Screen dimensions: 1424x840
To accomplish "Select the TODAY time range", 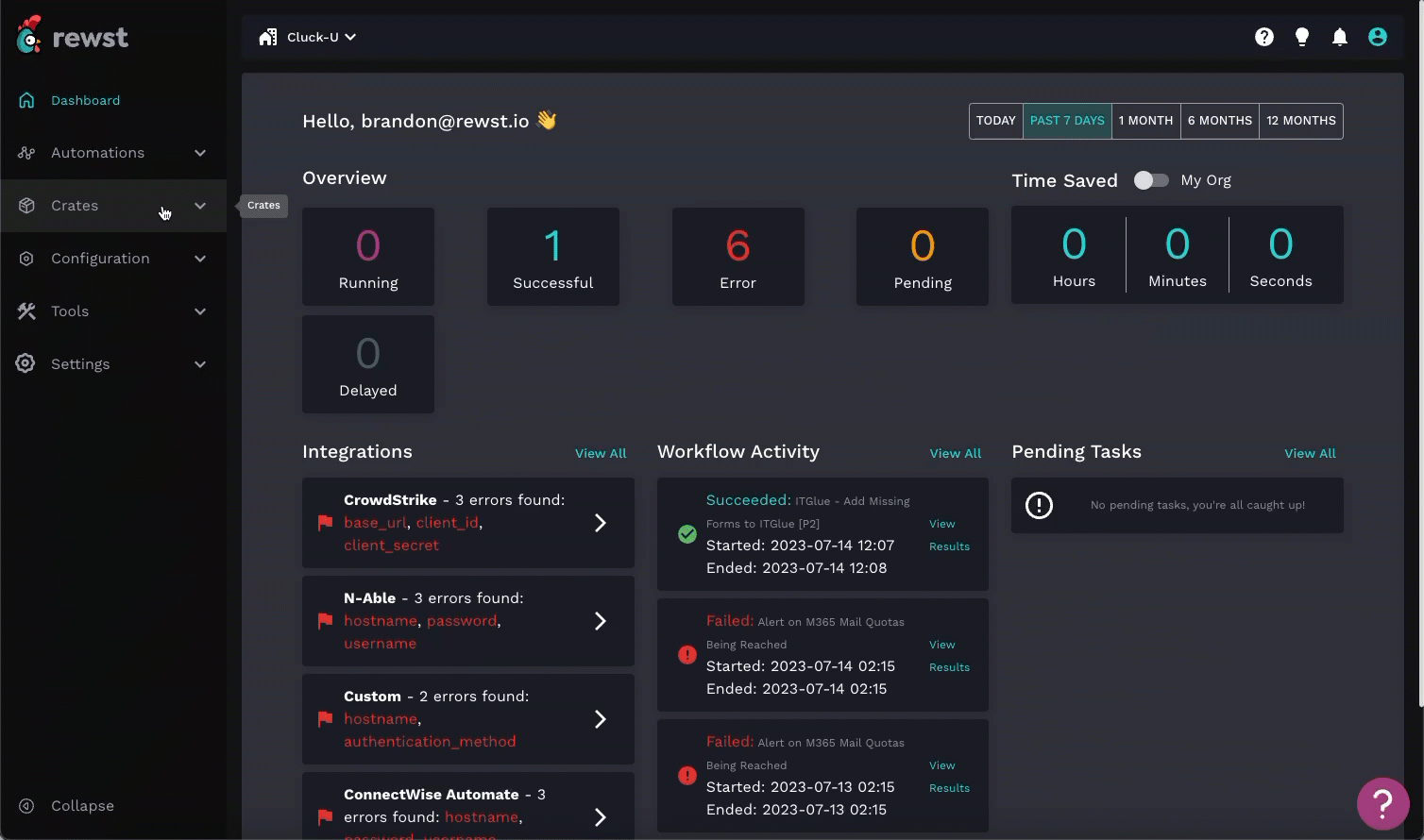I will [995, 121].
